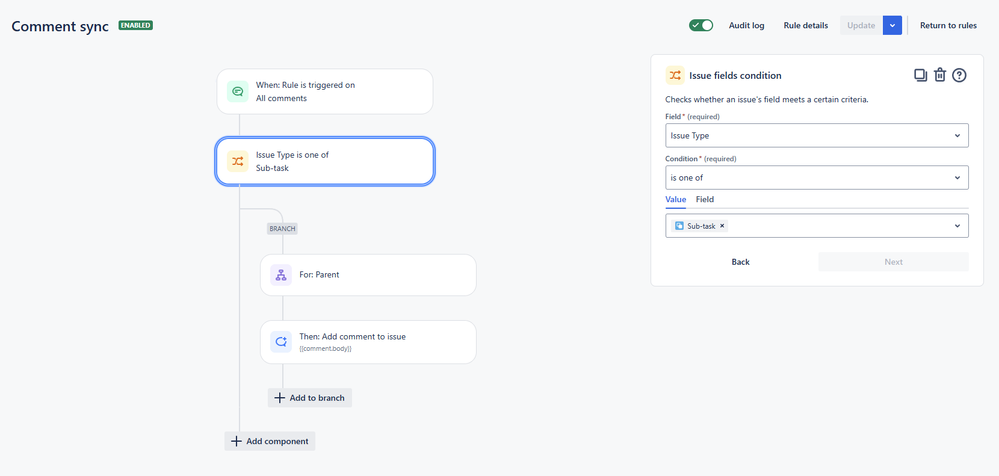This screenshot has height=476, width=999.
Task: Click the comment trigger icon
Action: pos(238,92)
